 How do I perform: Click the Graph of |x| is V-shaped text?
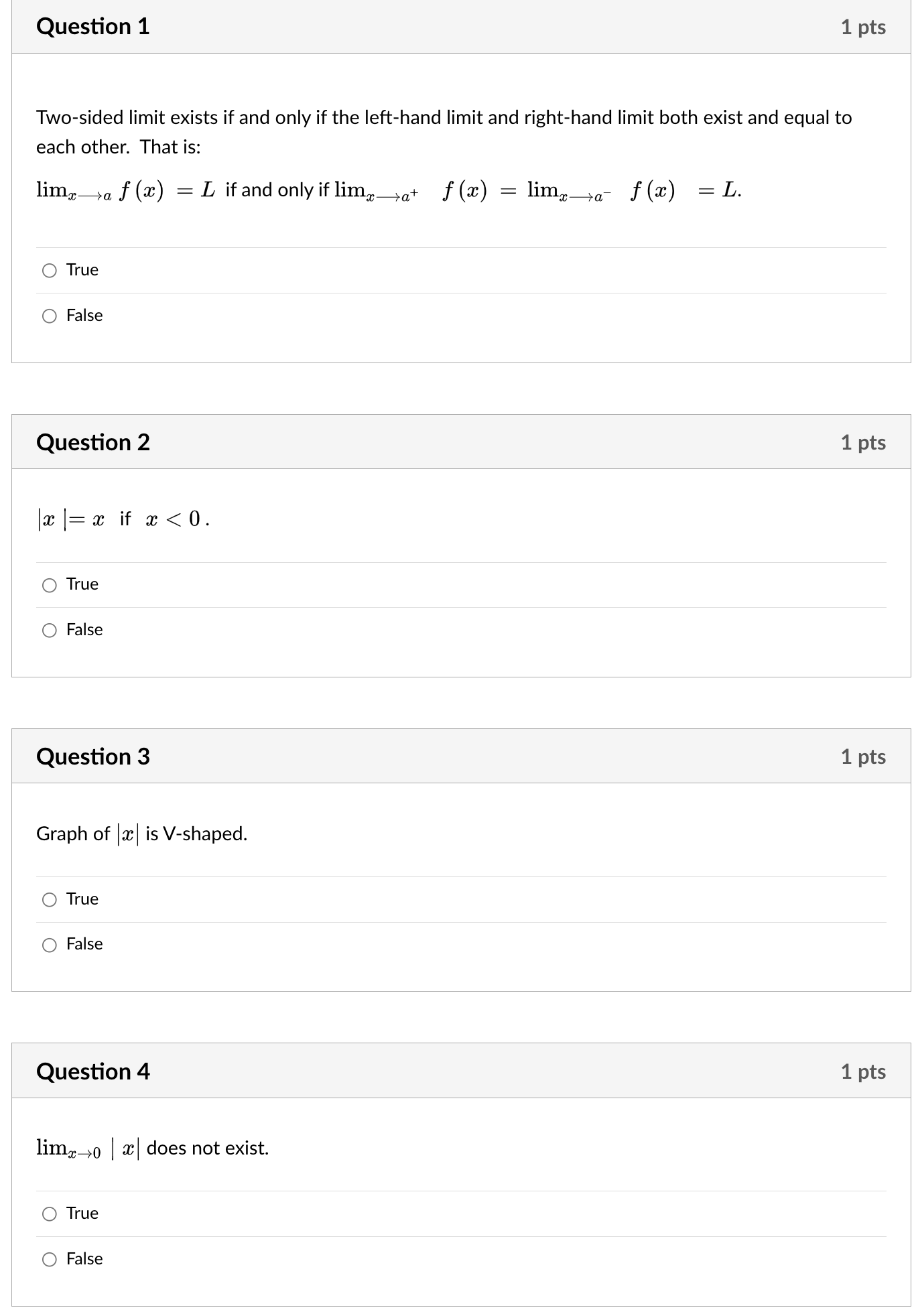click(141, 834)
